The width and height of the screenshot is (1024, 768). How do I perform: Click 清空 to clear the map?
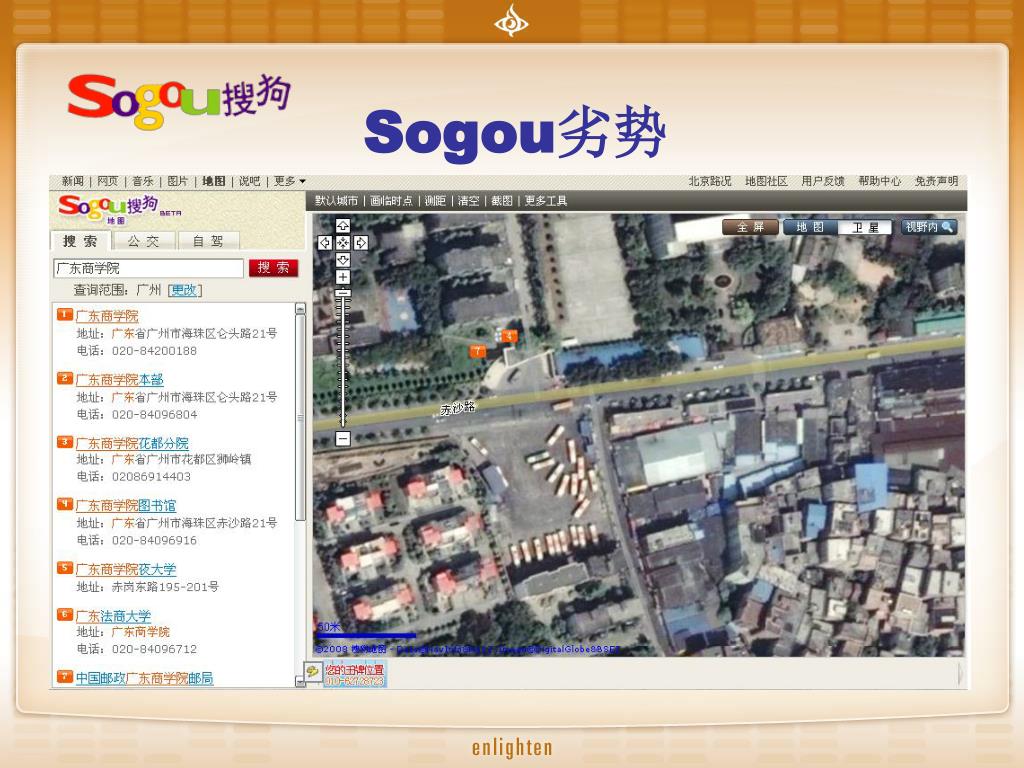click(468, 201)
